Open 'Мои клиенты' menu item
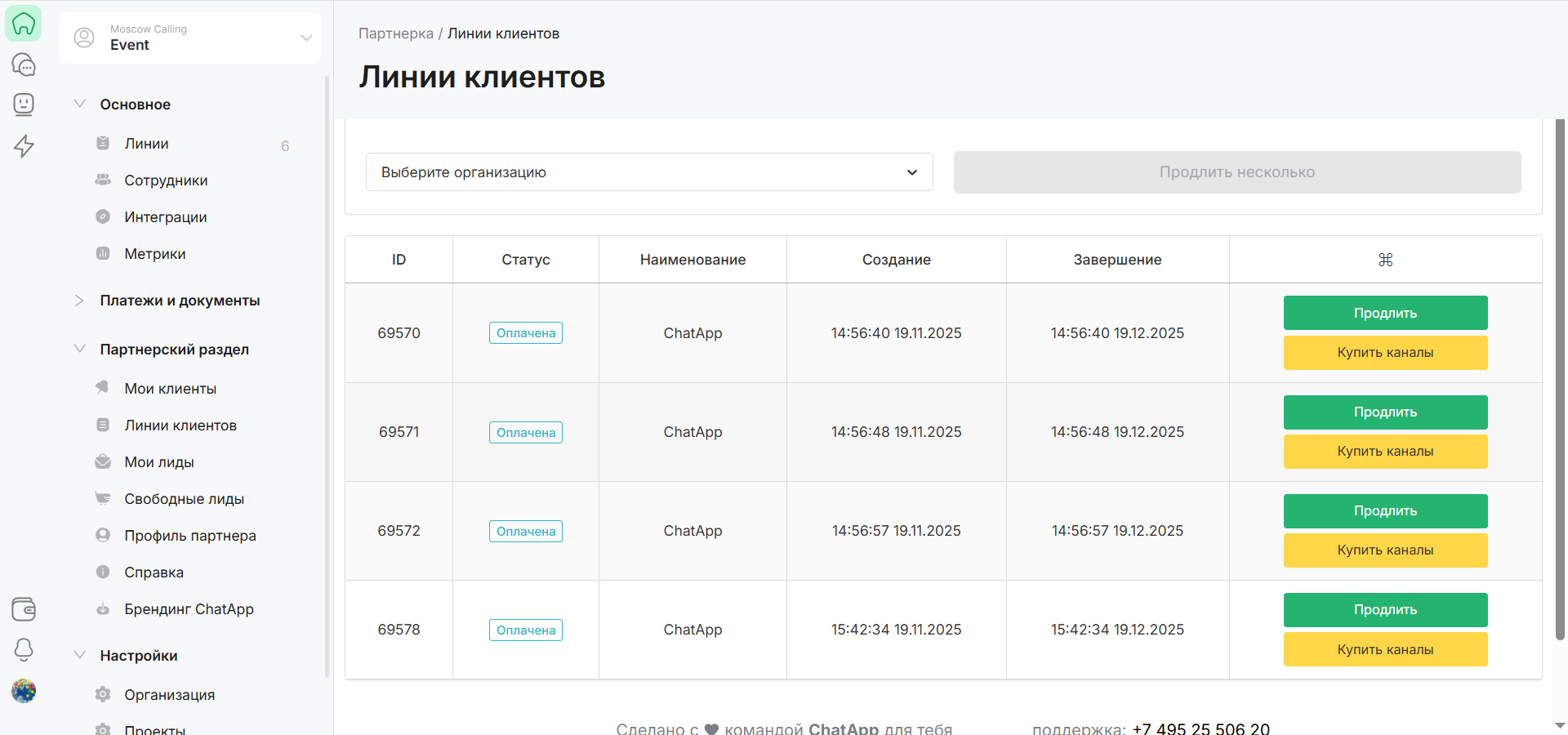The width and height of the screenshot is (1568, 735). pyautogui.click(x=170, y=389)
